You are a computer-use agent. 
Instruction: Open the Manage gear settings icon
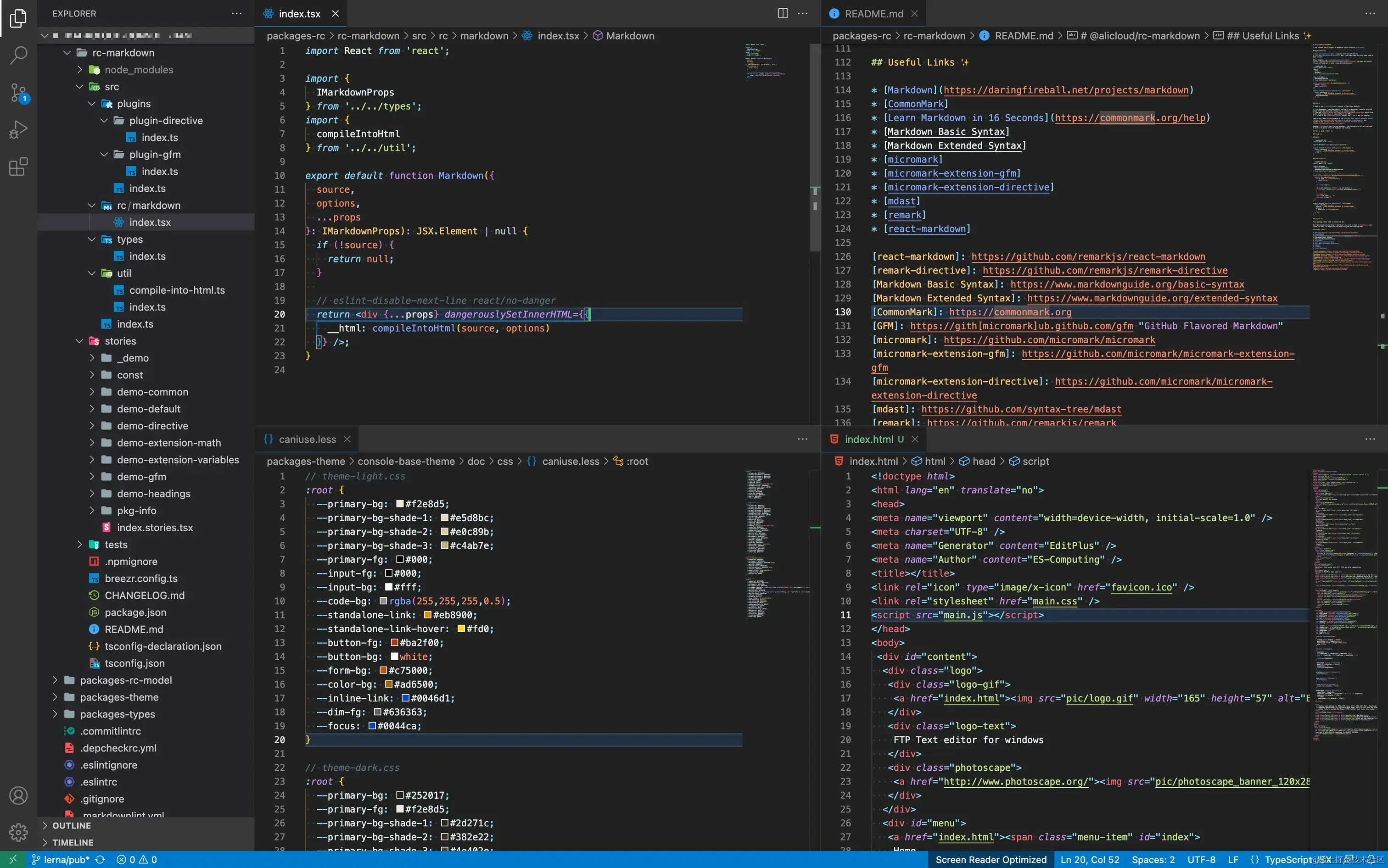(x=18, y=832)
